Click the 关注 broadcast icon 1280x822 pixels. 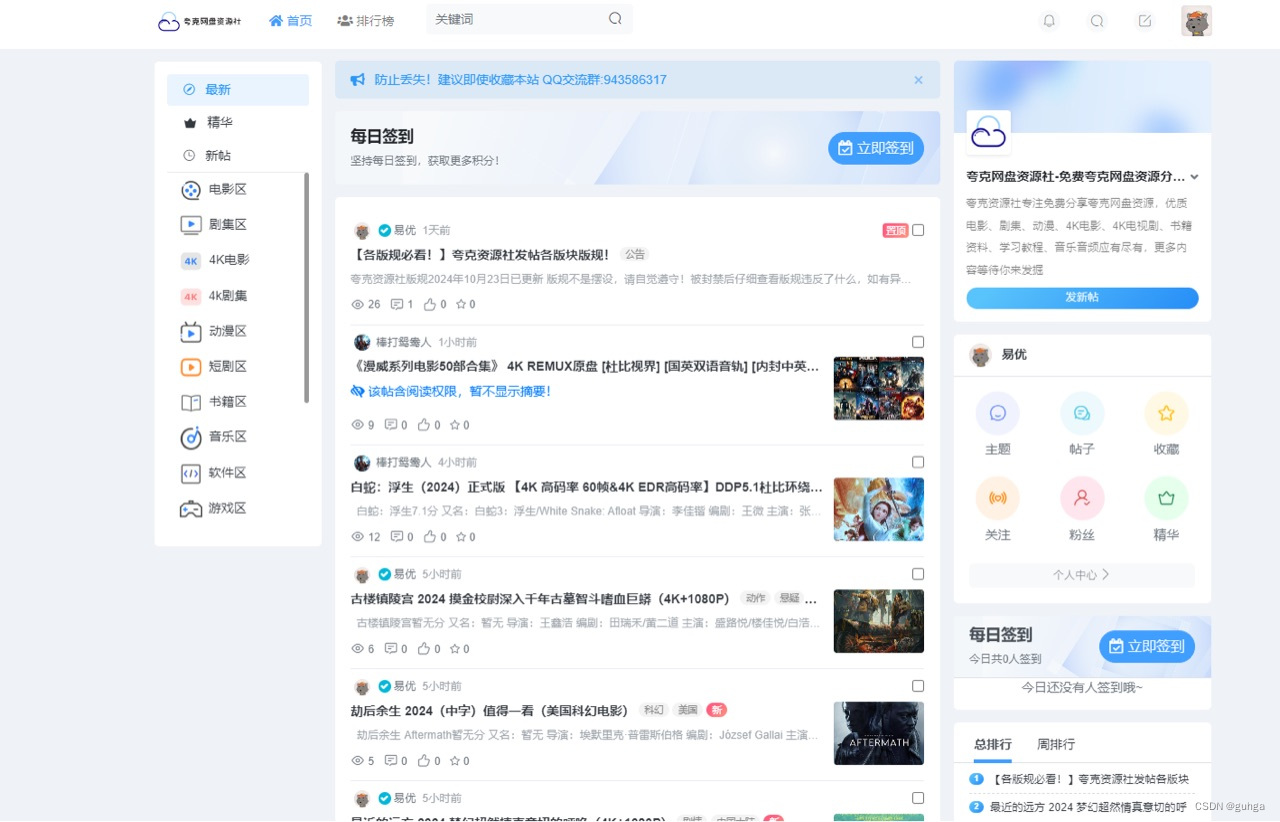(x=997, y=497)
